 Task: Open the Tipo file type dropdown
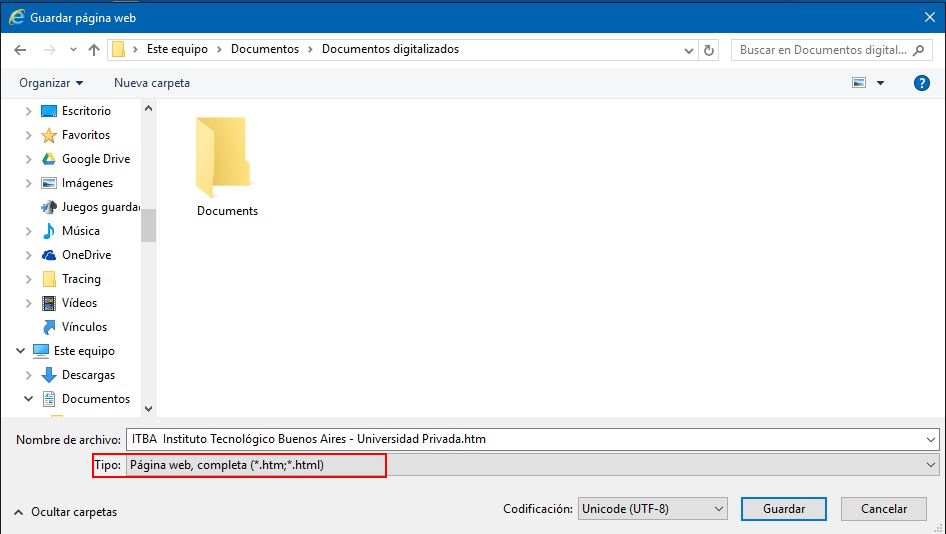point(532,465)
